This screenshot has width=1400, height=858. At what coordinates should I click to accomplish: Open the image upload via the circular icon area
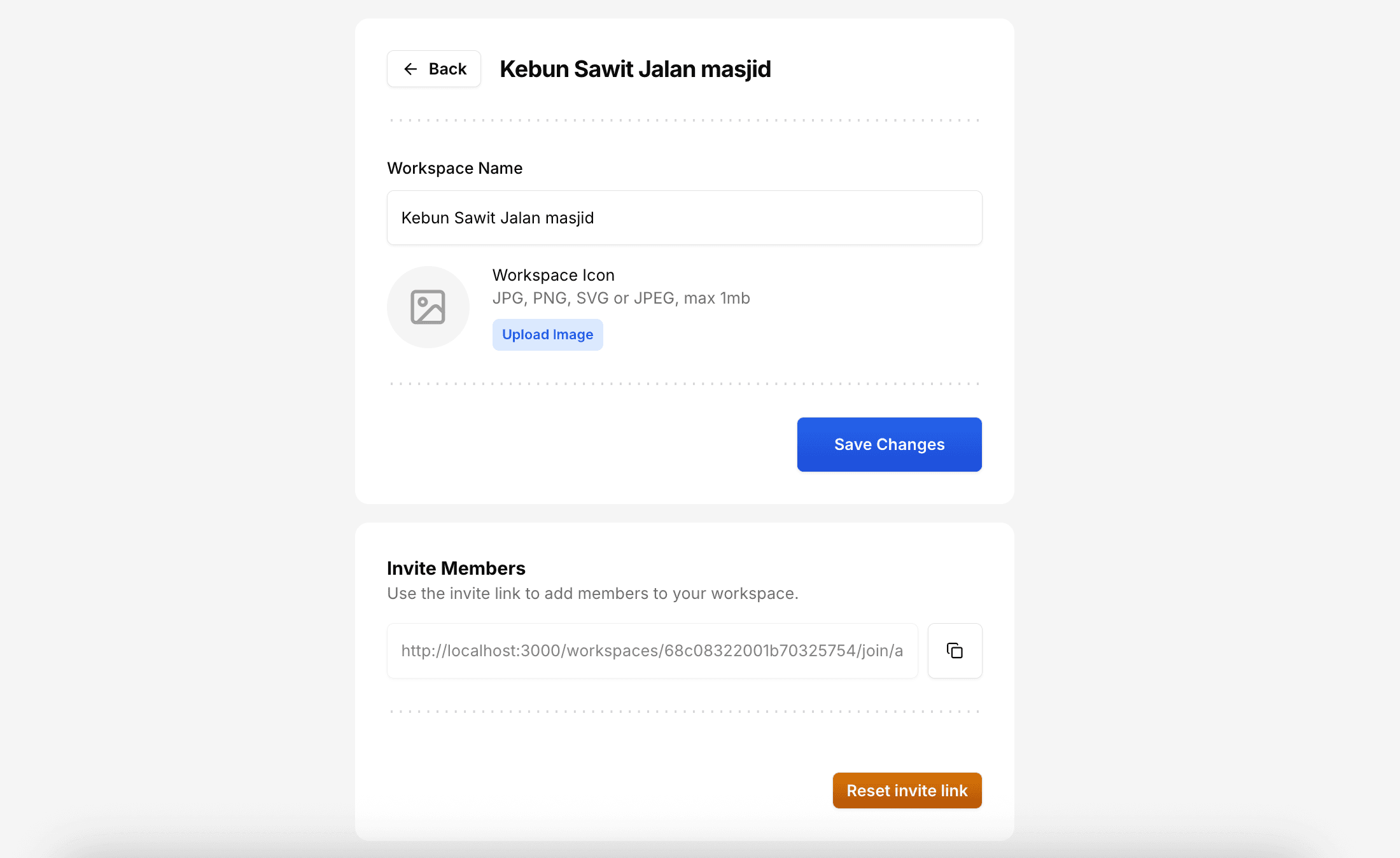pyautogui.click(x=428, y=307)
